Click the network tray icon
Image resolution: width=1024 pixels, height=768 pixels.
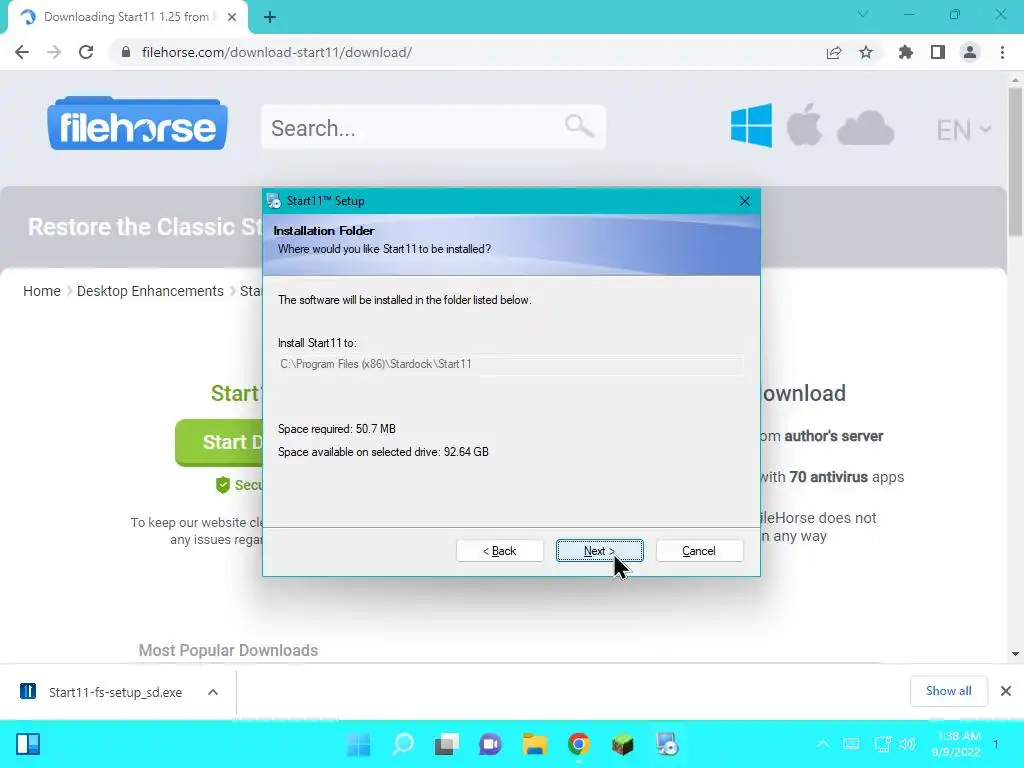[x=882, y=744]
